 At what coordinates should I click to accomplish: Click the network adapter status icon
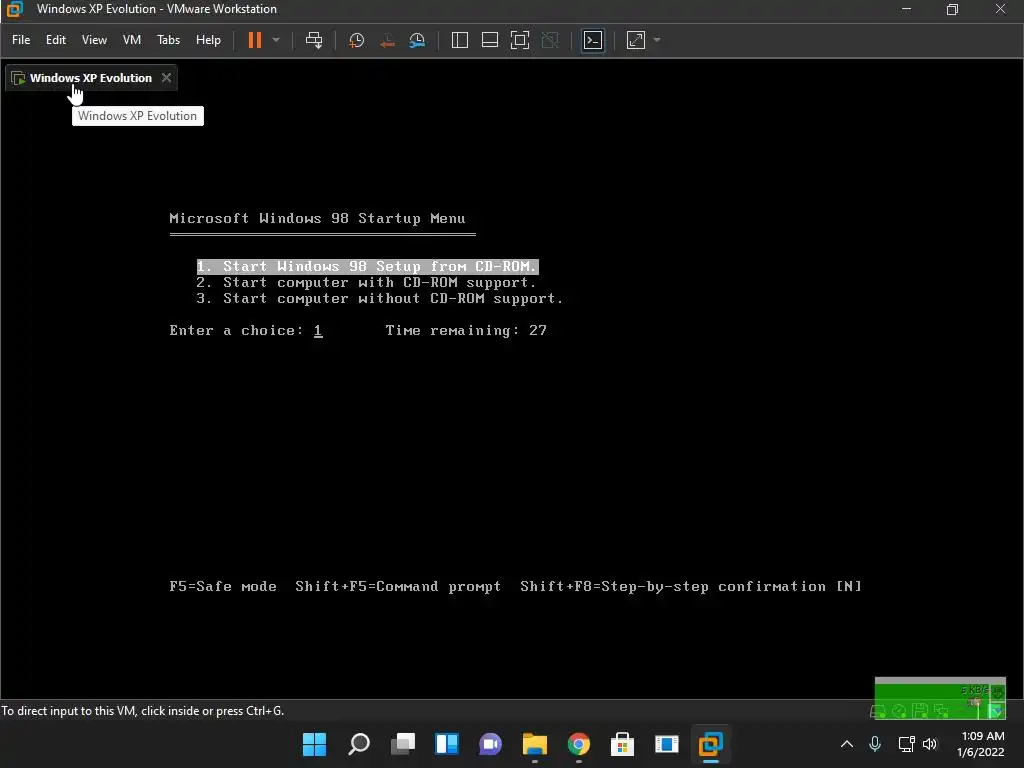[941, 711]
